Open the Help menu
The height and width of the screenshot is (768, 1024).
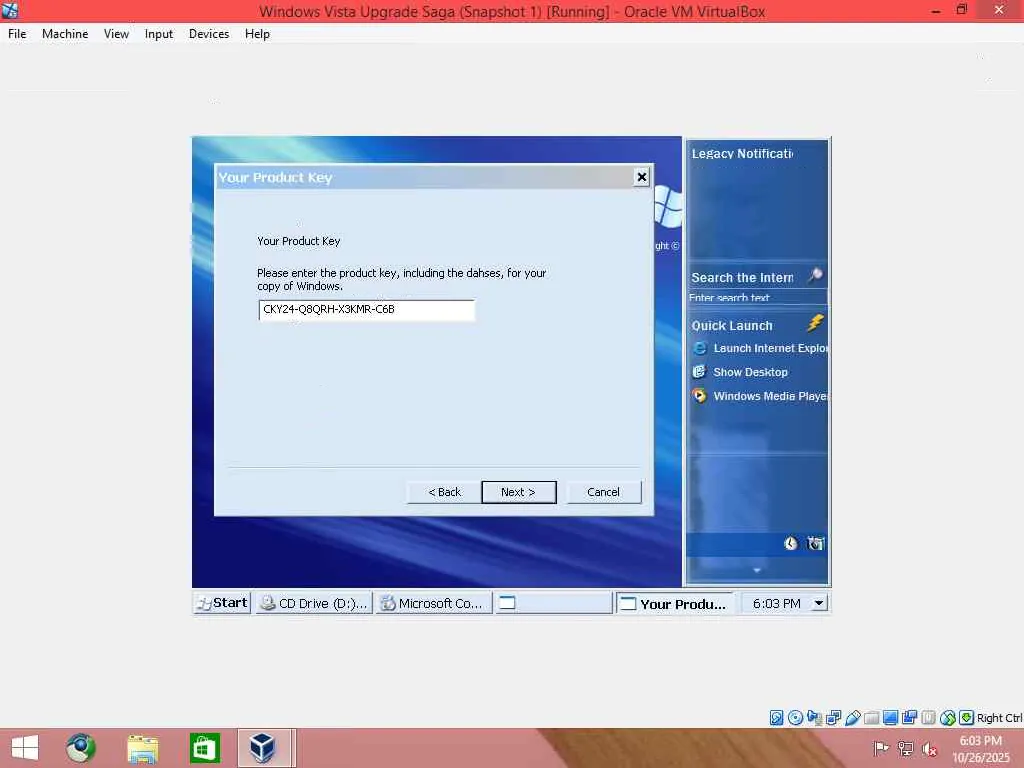pyautogui.click(x=257, y=34)
